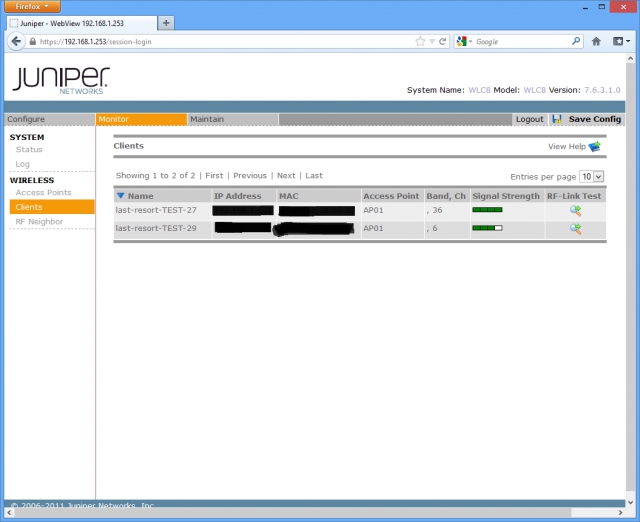Click RF-Link Test column header
Image resolution: width=640 pixels, height=522 pixels.
(x=574, y=196)
